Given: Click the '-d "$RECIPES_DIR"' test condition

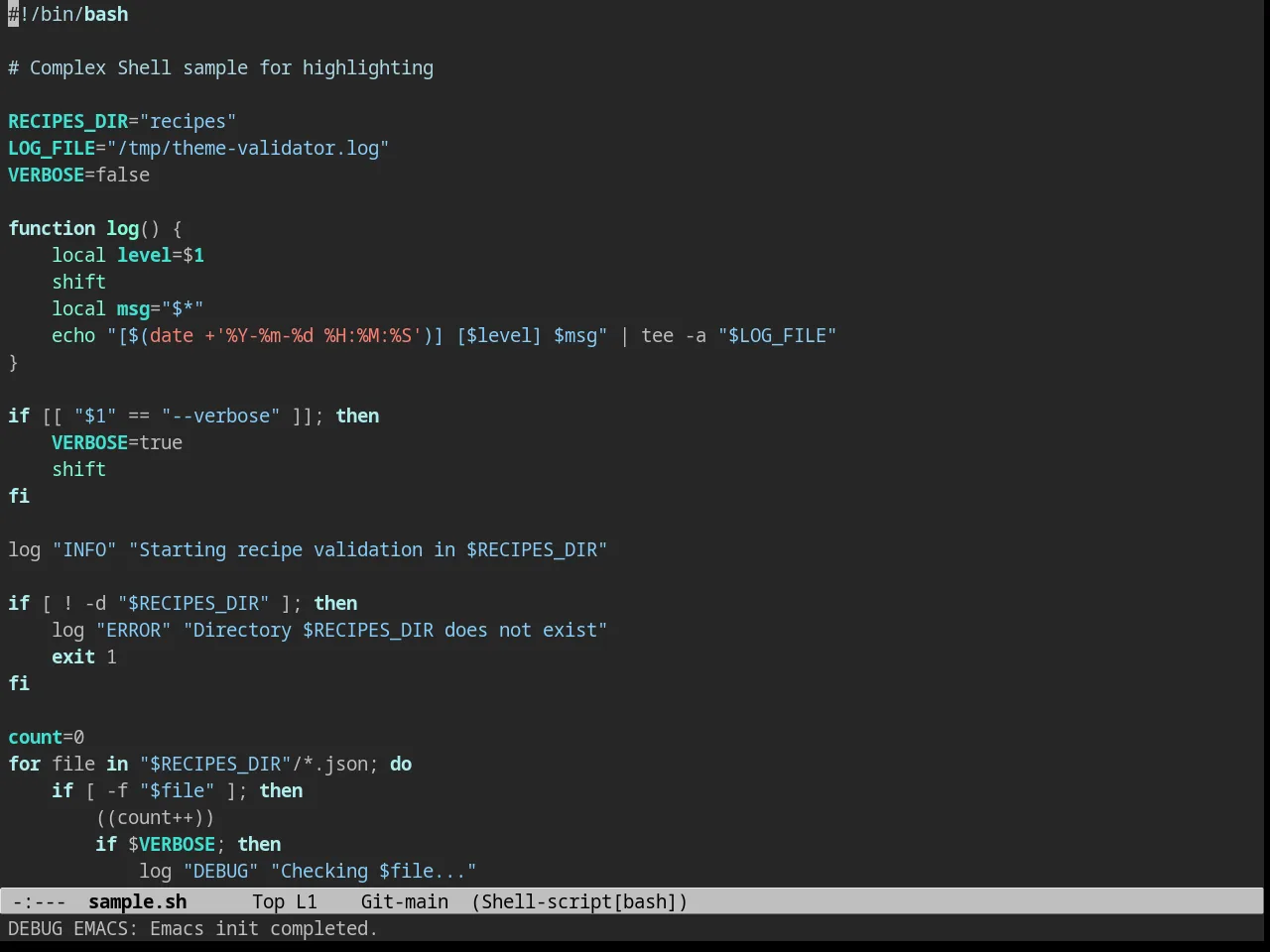Looking at the screenshot, I should [177, 603].
